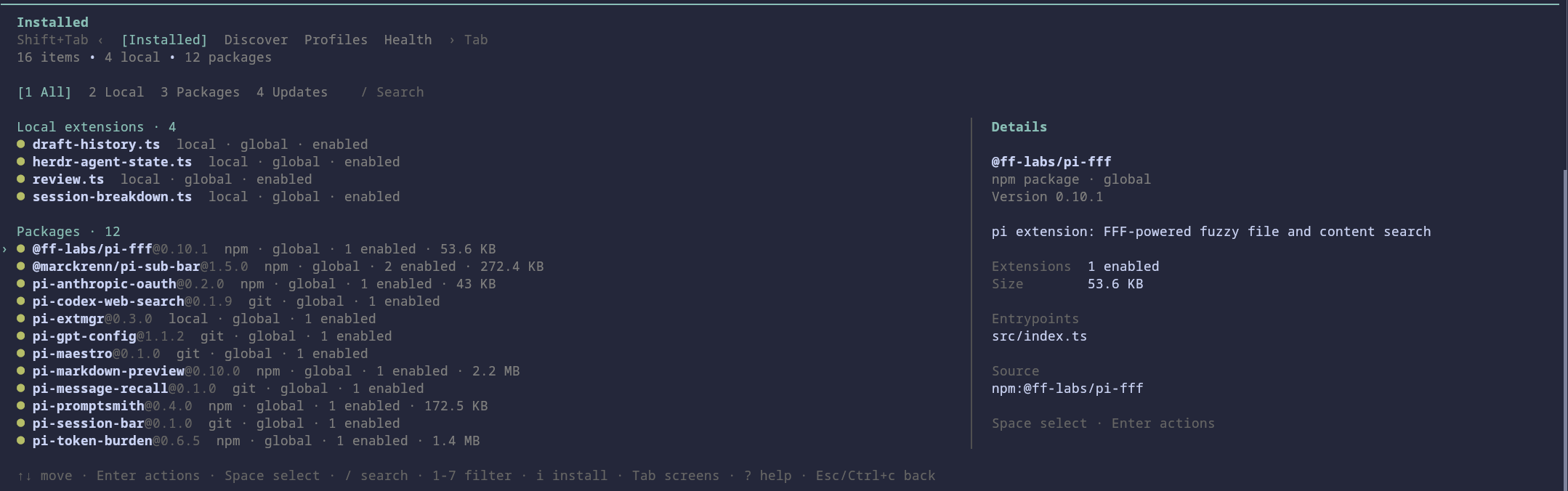
Task: Click status dot of pi-message-recall
Action: point(21,389)
